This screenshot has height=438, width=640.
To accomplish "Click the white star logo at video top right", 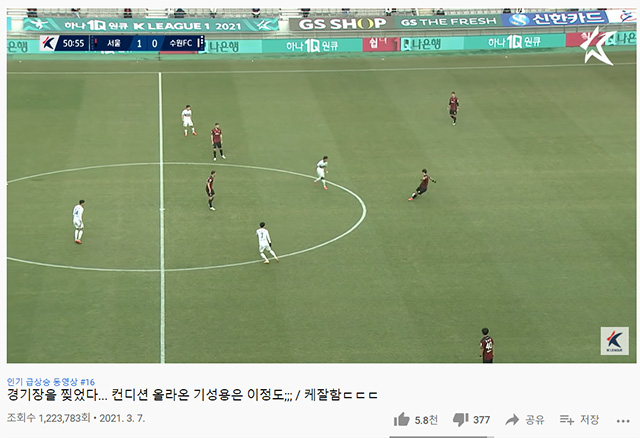I will click(x=598, y=46).
